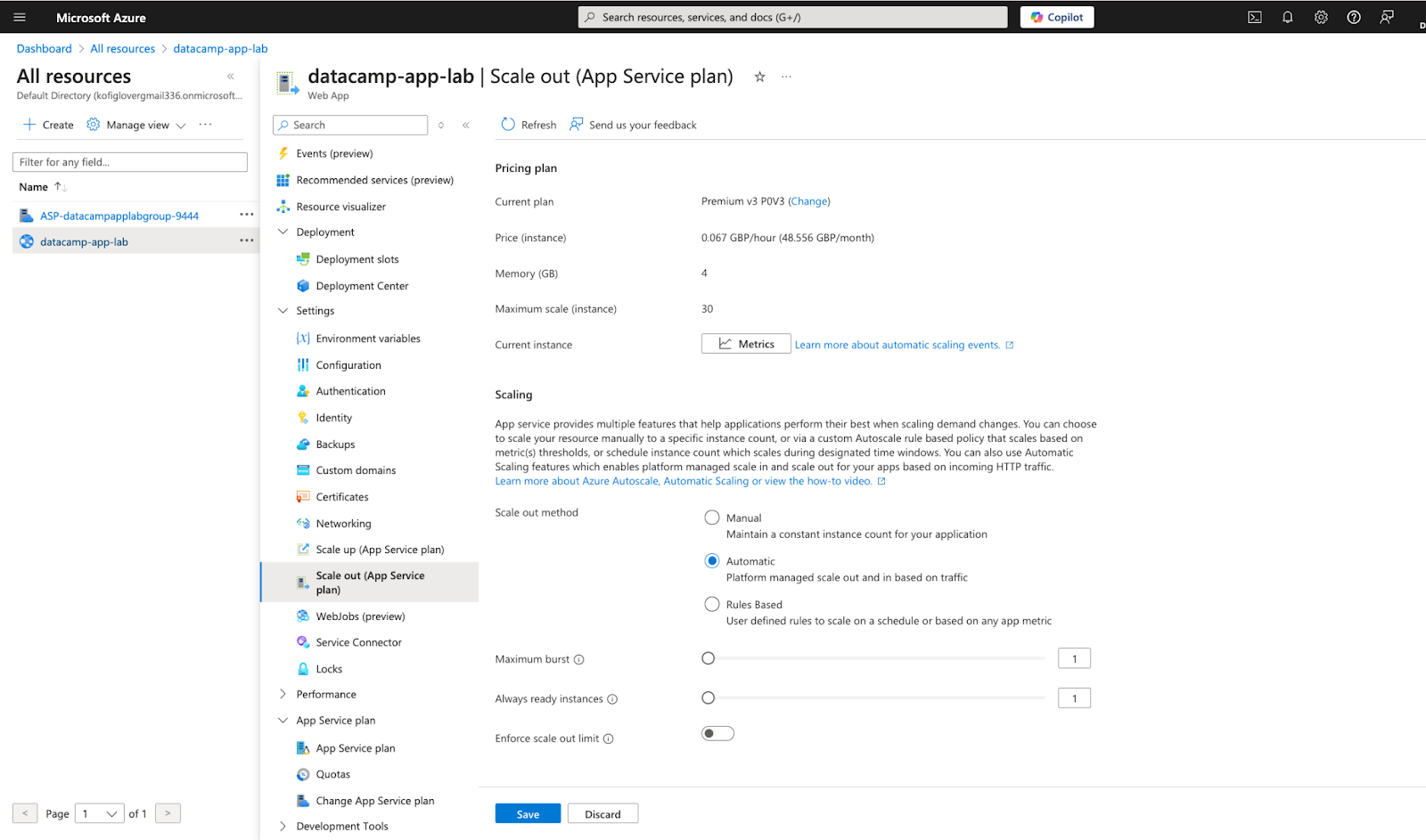Open the Manage view dropdown
Screen dimensions: 1426x840
[136, 125]
